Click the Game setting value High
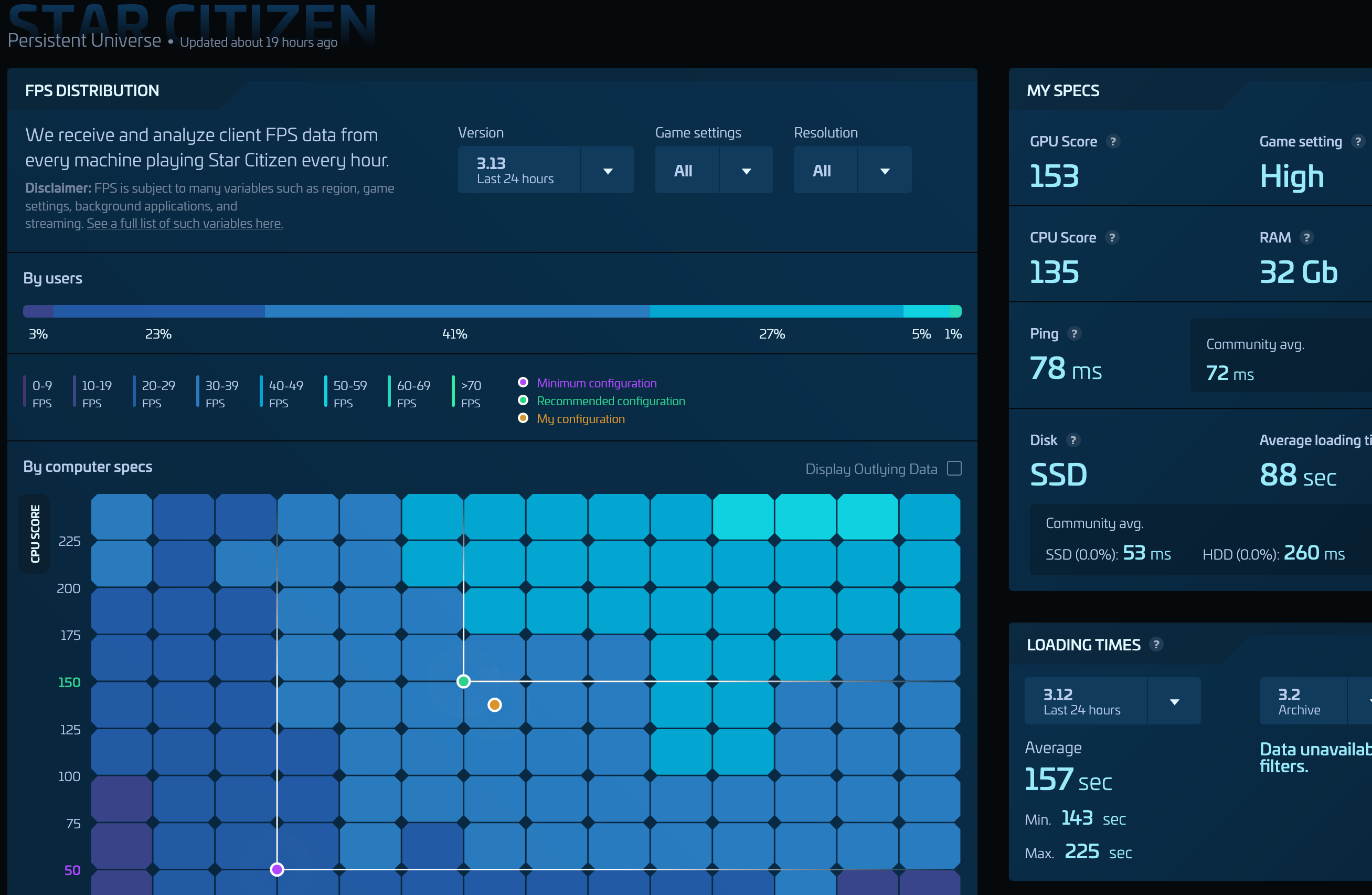 pos(1291,176)
